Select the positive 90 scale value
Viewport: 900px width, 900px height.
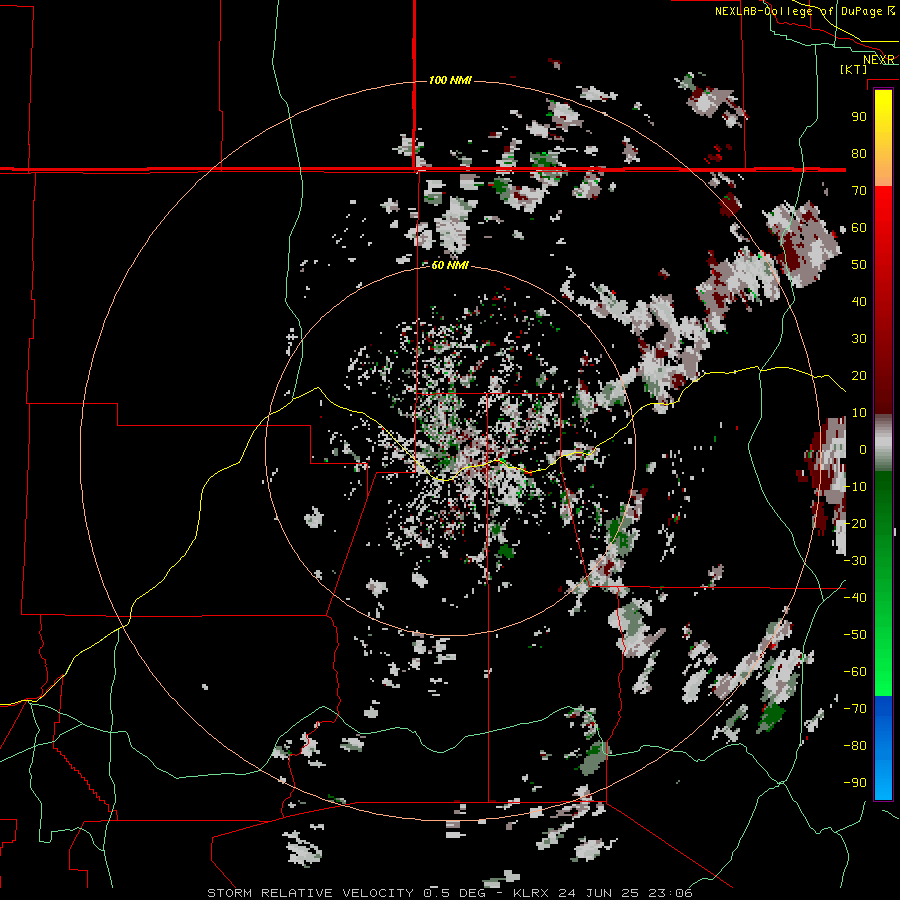coord(859,117)
